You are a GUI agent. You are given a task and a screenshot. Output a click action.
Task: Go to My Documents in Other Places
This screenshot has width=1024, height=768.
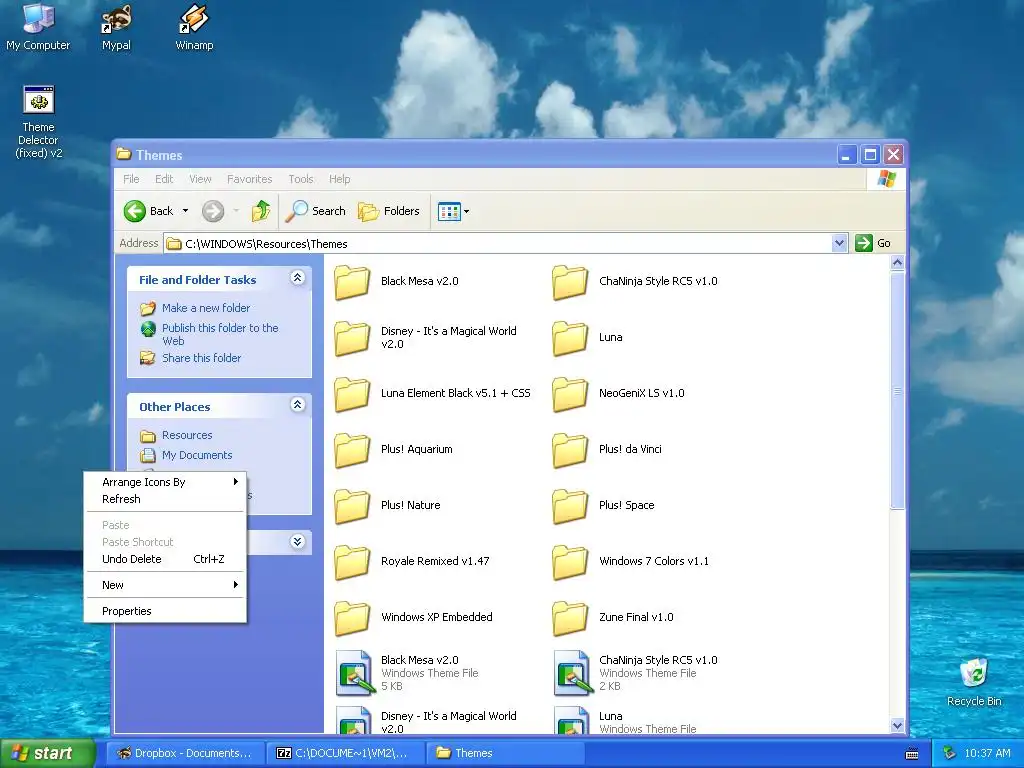click(x=197, y=455)
